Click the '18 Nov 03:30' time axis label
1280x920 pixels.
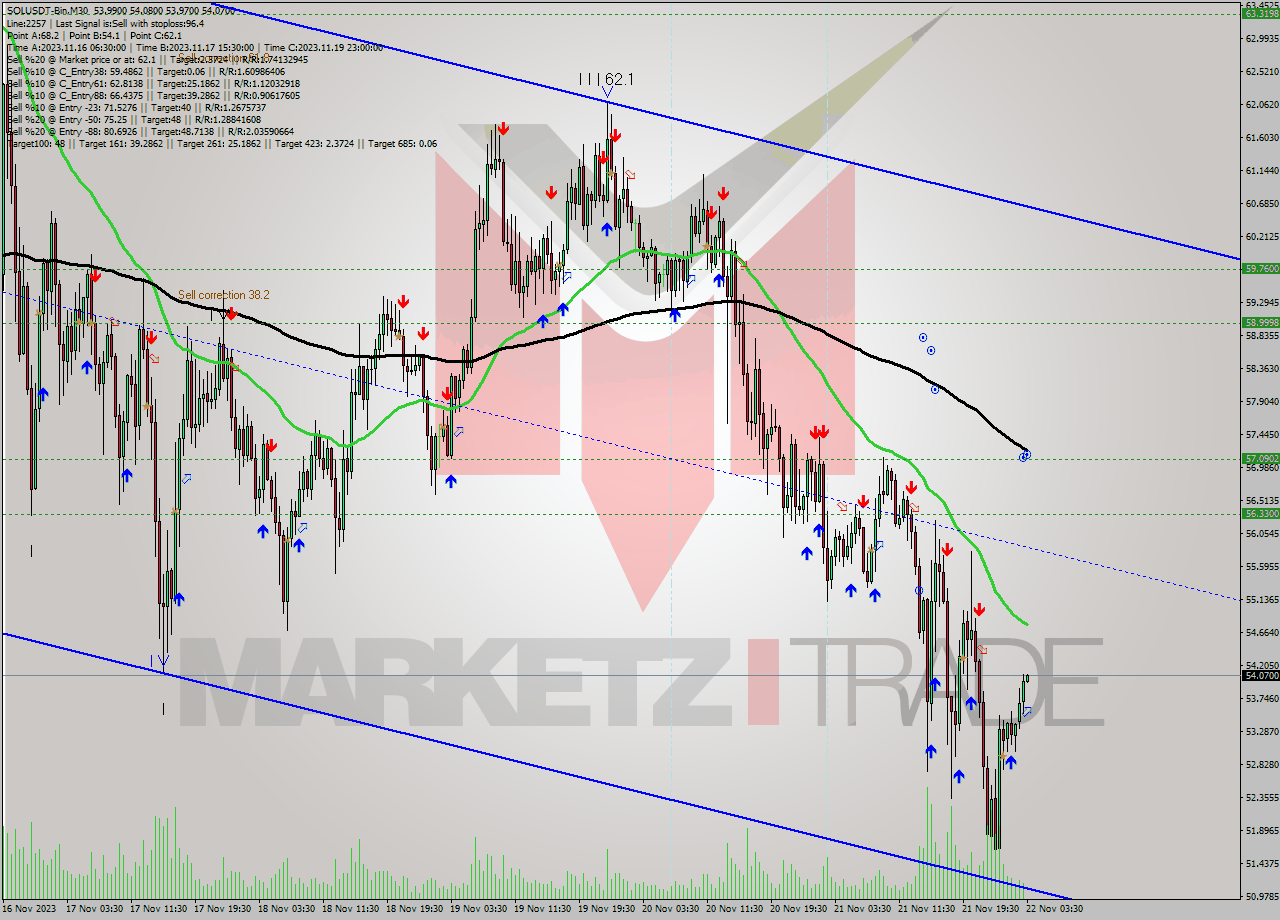click(287, 909)
